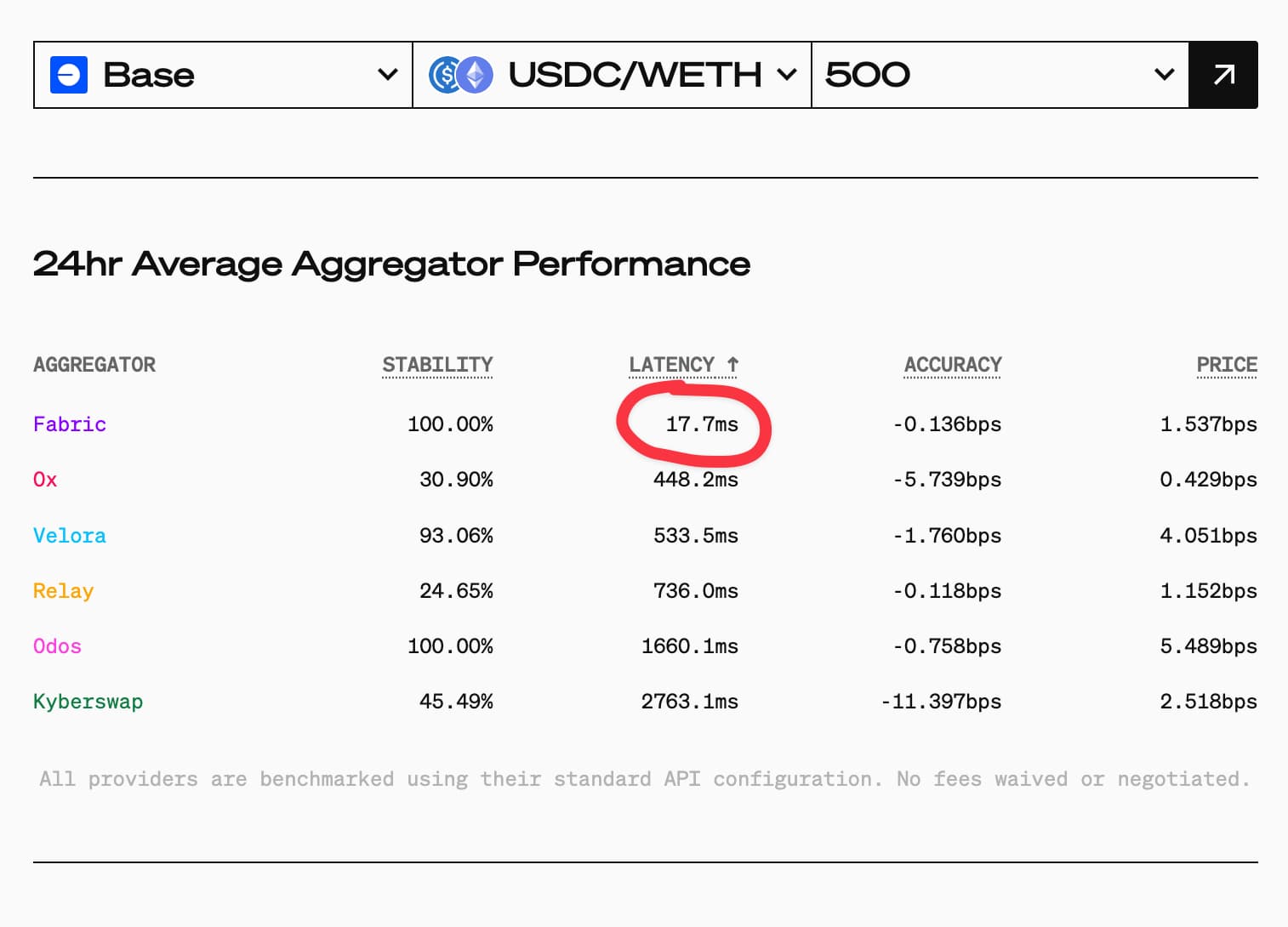Image resolution: width=1288 pixels, height=927 pixels.
Task: Click Kyberswap's 2763.1ms latency value
Action: click(x=689, y=702)
